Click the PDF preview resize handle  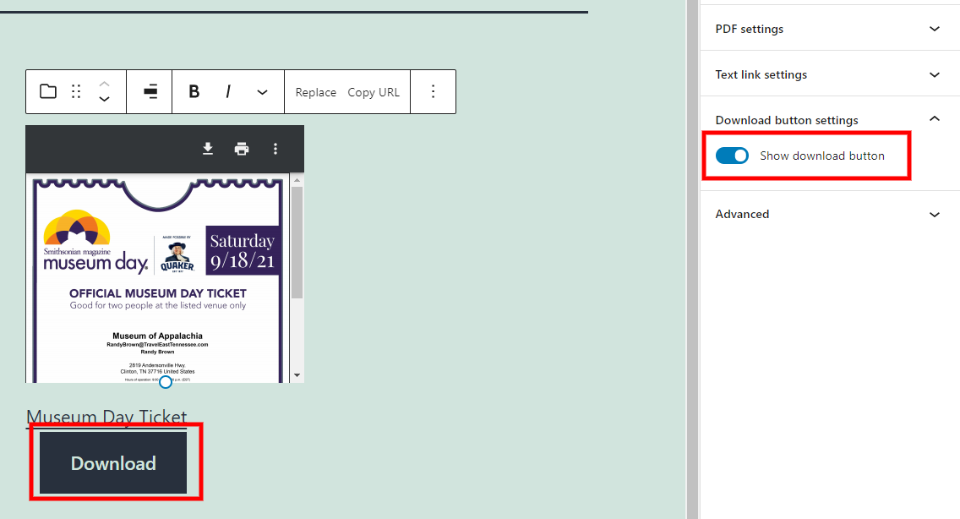pyautogui.click(x=165, y=382)
